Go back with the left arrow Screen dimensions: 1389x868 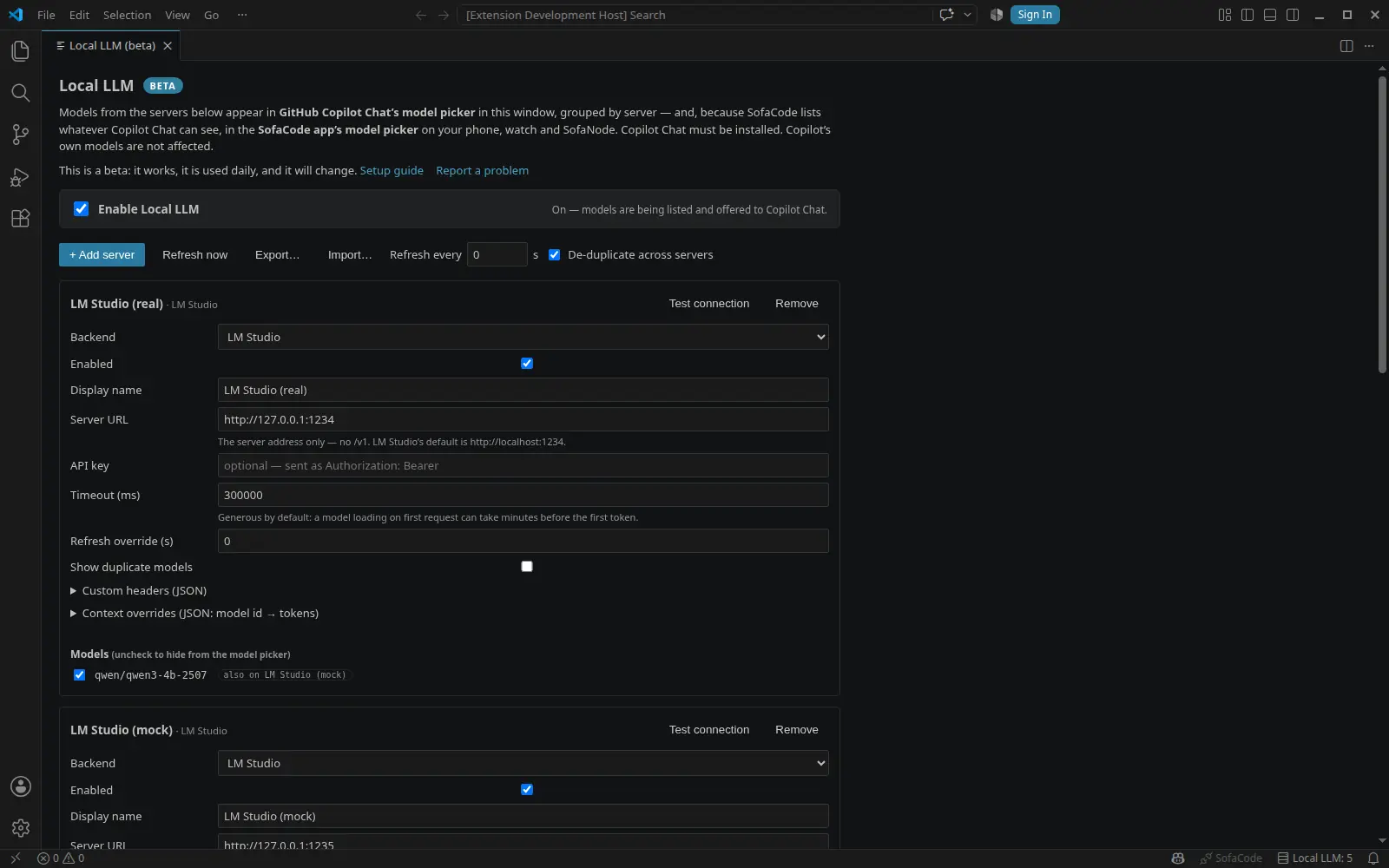421,15
